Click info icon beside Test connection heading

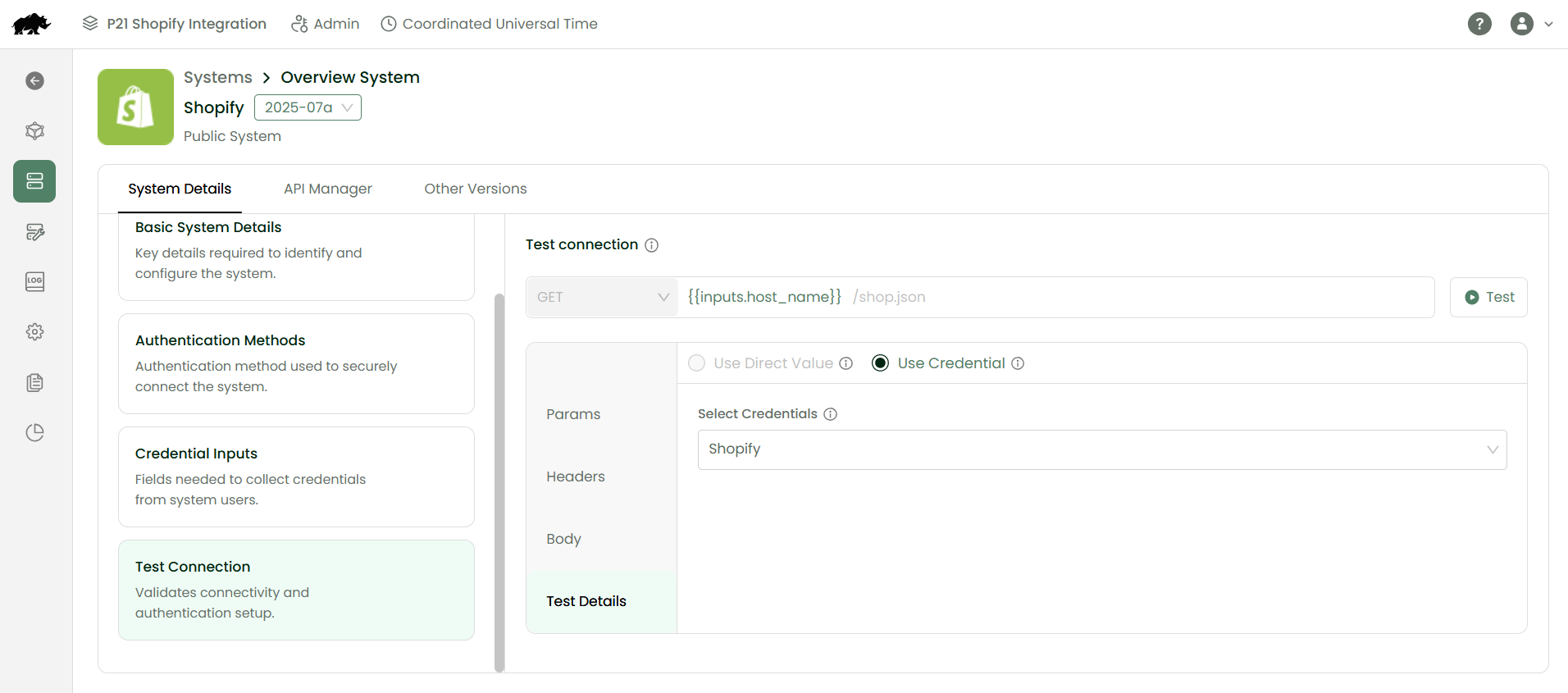(651, 245)
